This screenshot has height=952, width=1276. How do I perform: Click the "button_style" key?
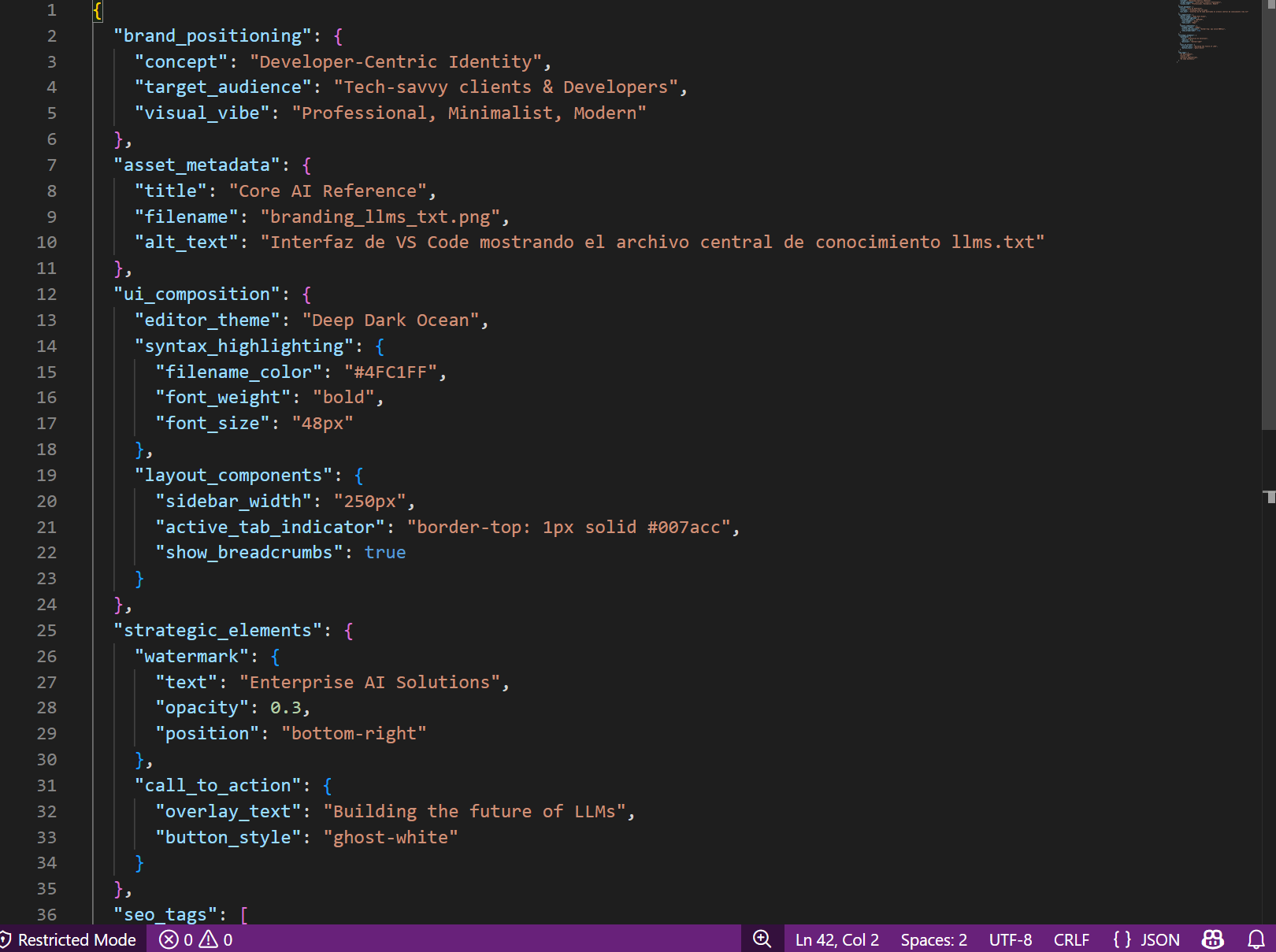point(228,838)
